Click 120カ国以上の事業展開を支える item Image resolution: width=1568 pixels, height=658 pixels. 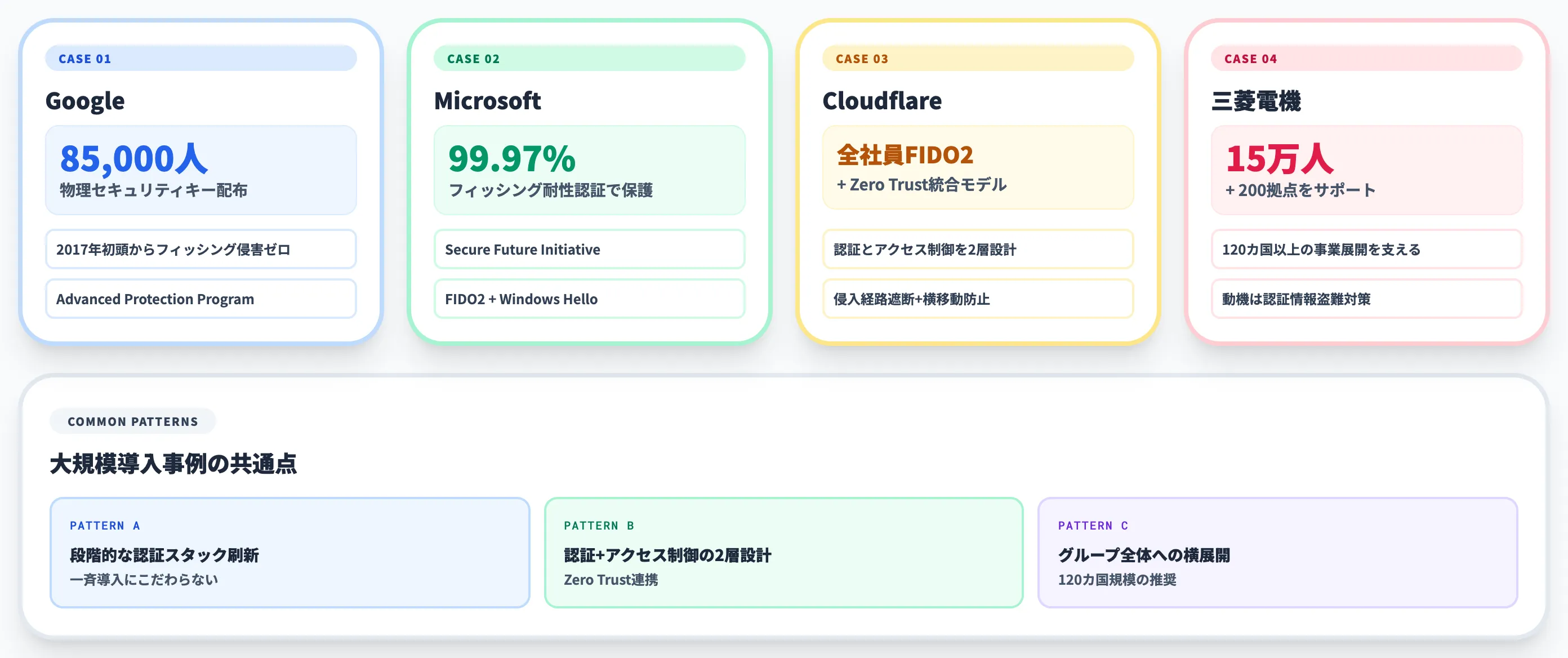click(1366, 249)
